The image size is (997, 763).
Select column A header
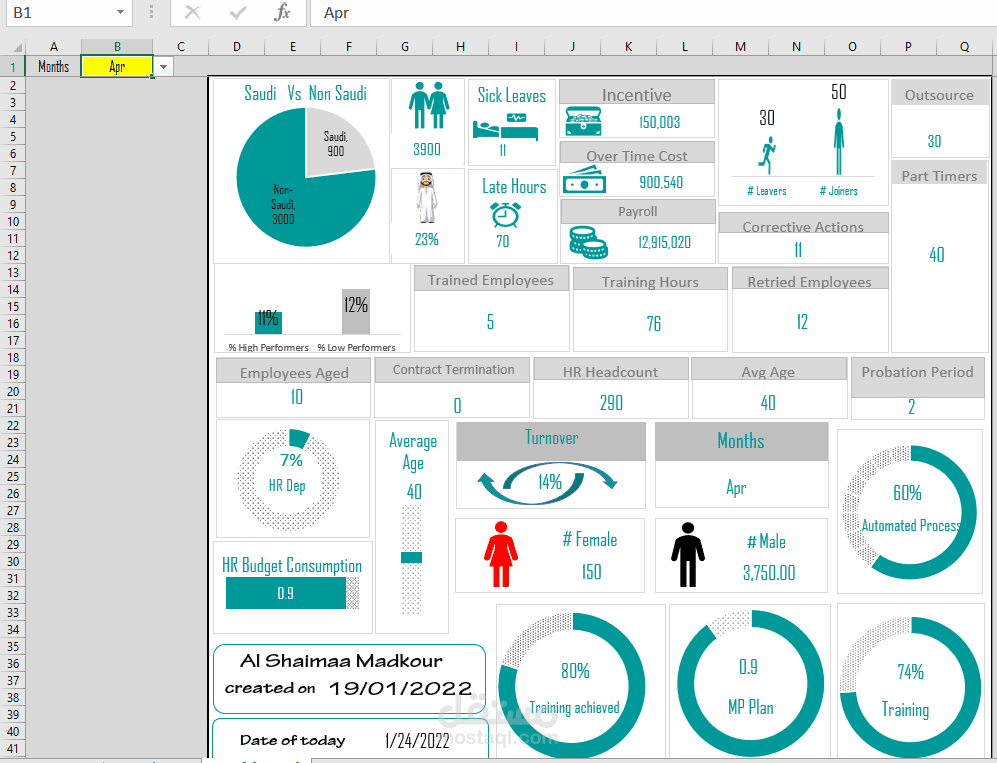coord(53,46)
